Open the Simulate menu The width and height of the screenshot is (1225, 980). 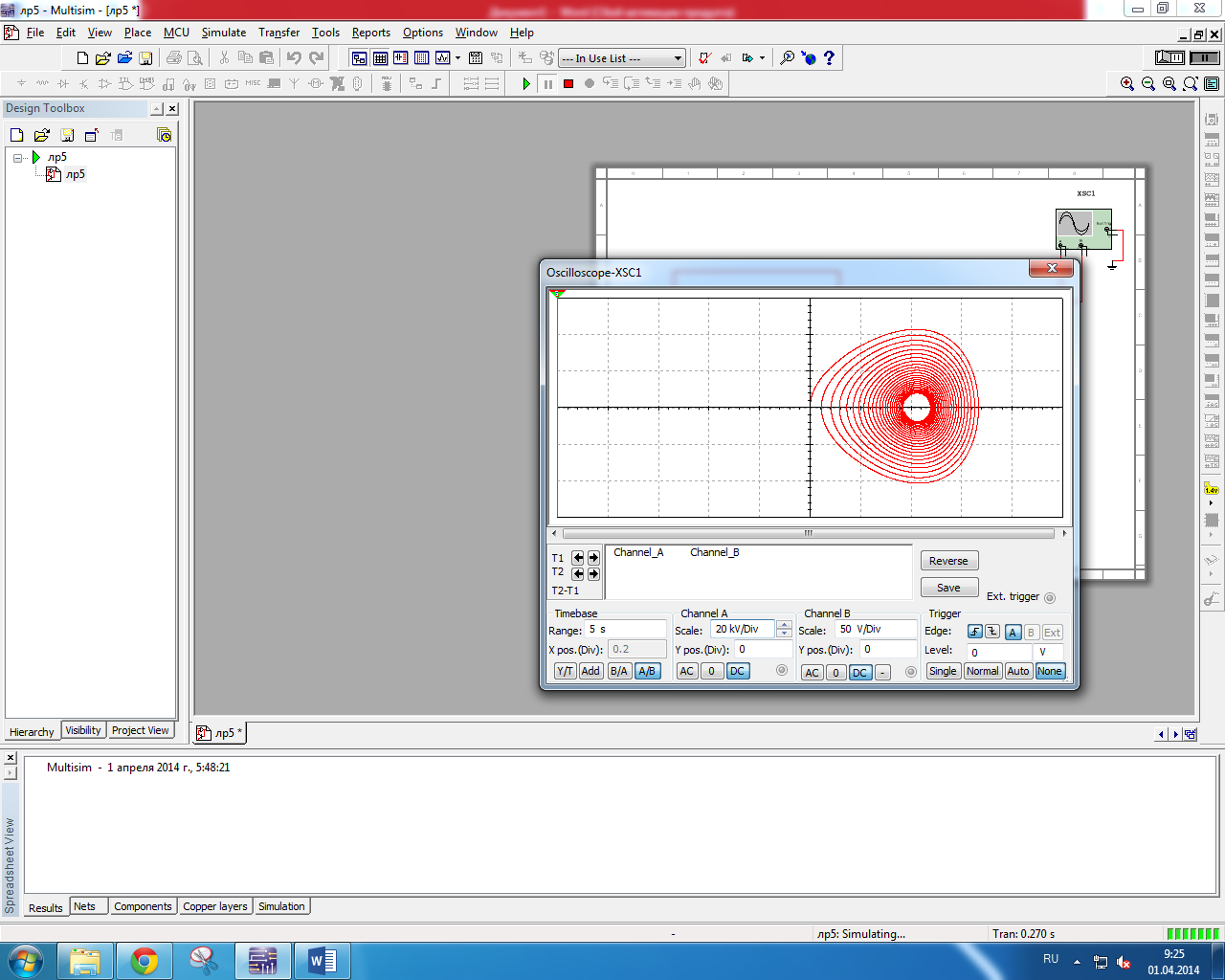point(224,33)
